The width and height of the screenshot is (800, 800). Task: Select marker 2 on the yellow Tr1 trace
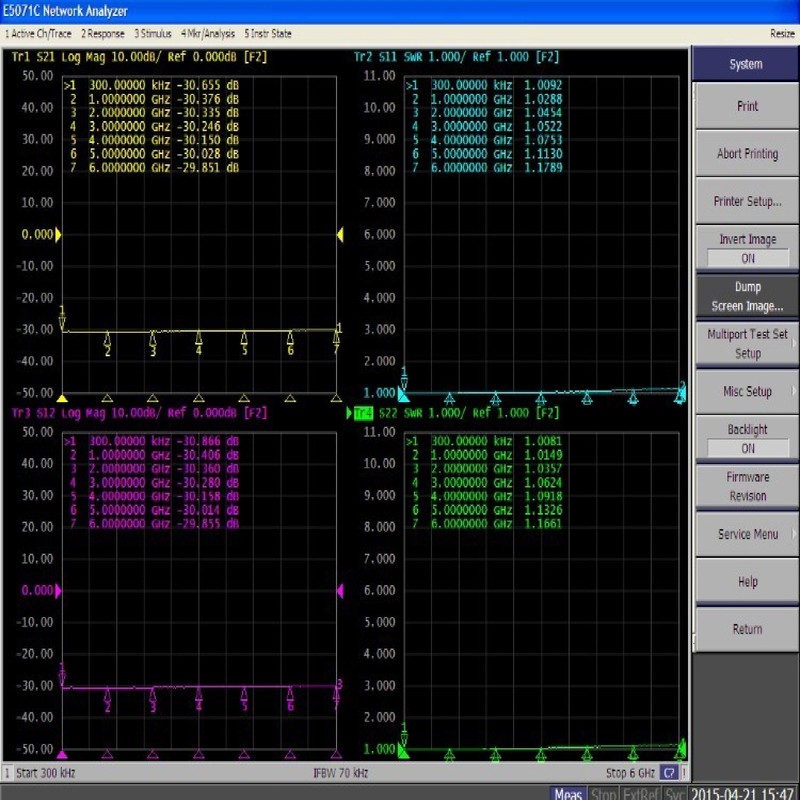click(x=108, y=343)
